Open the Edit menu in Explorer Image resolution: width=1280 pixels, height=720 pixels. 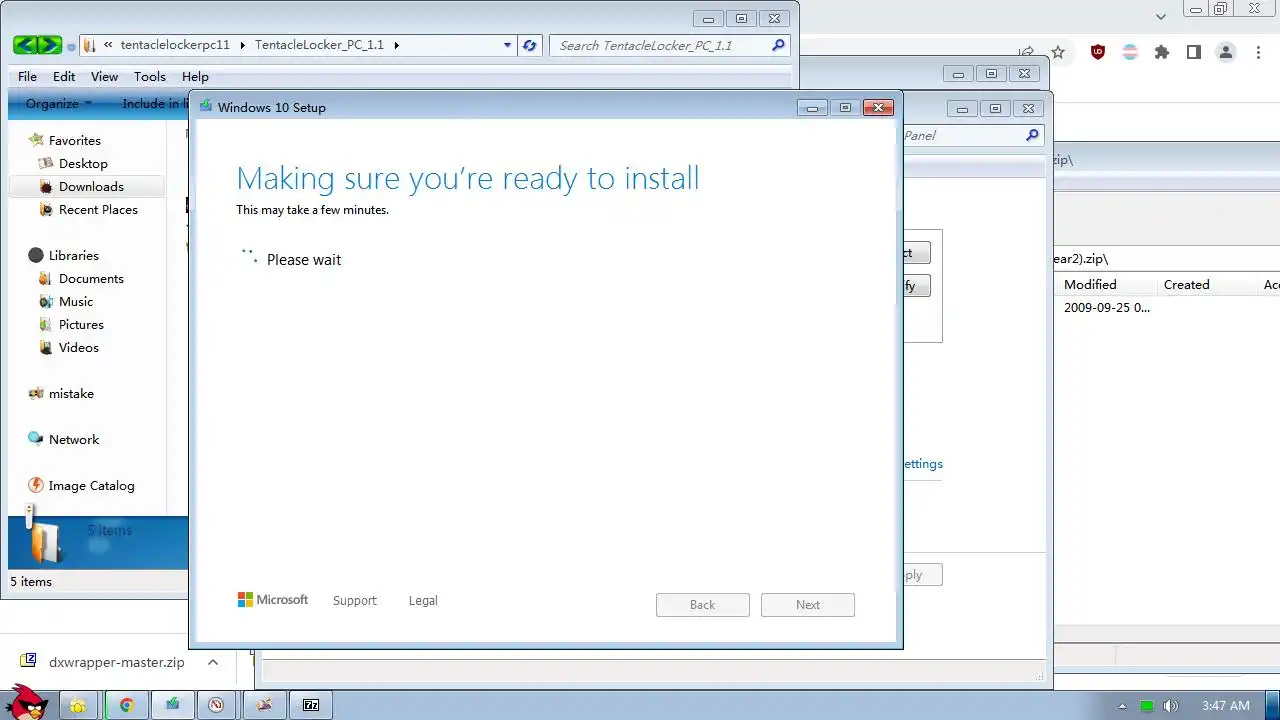click(x=64, y=76)
